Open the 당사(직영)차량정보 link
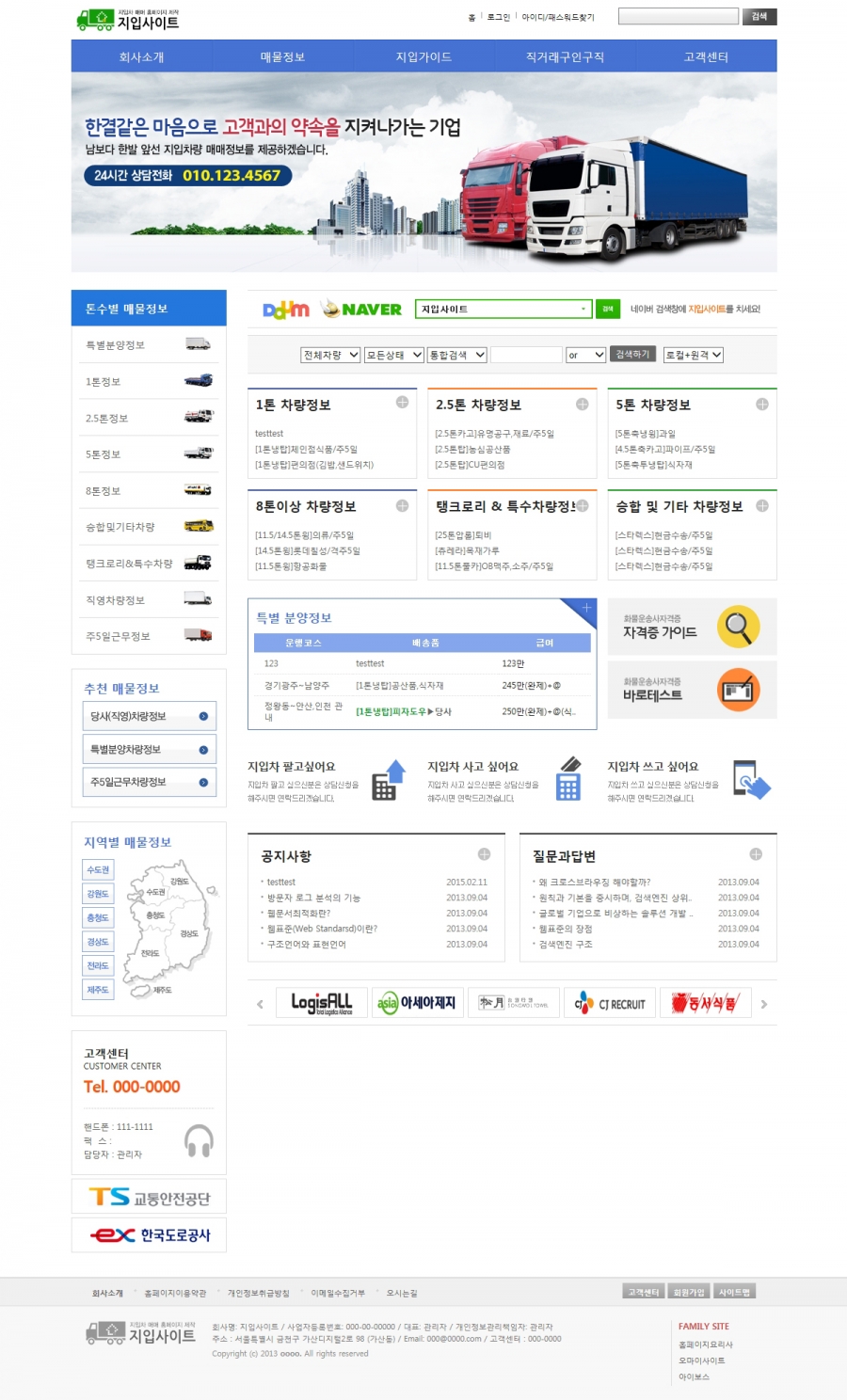 149,716
